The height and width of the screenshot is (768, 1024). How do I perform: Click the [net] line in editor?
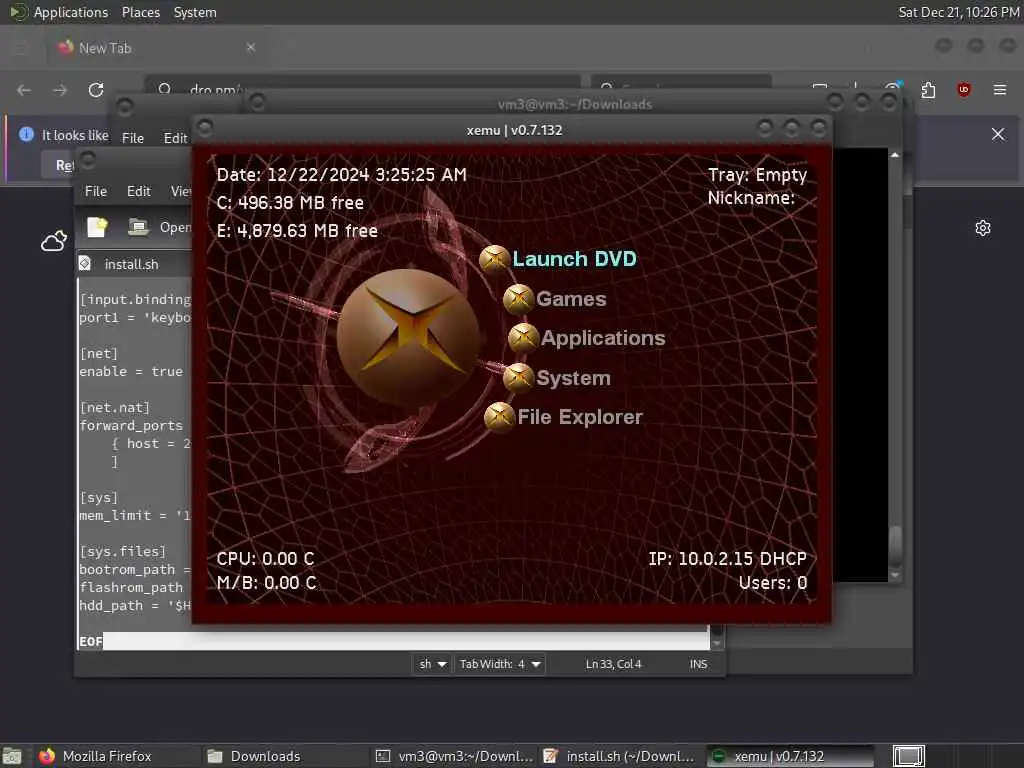pos(99,353)
